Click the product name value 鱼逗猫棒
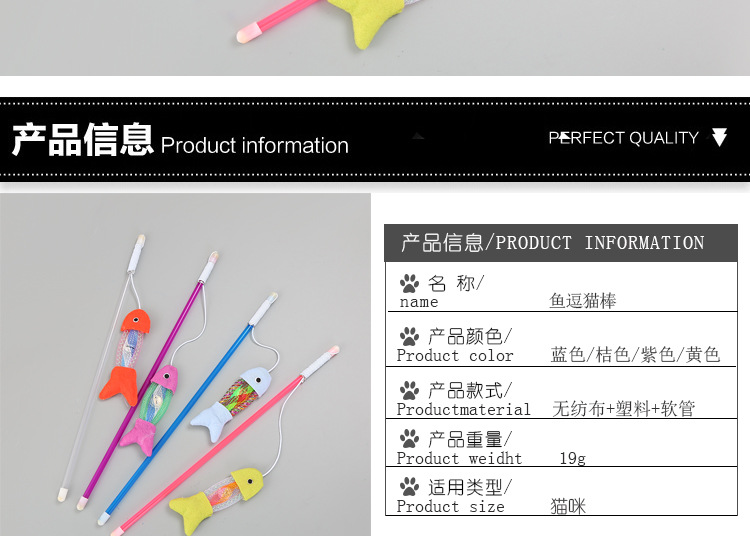 [583, 301]
